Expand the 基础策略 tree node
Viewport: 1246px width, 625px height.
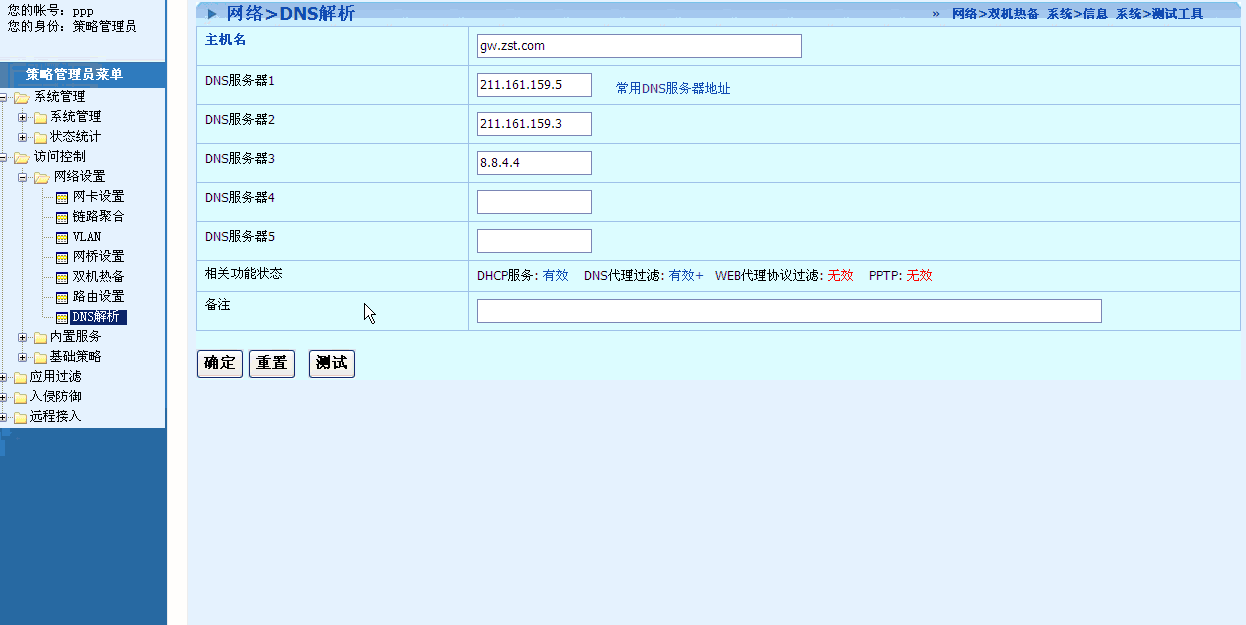22,357
